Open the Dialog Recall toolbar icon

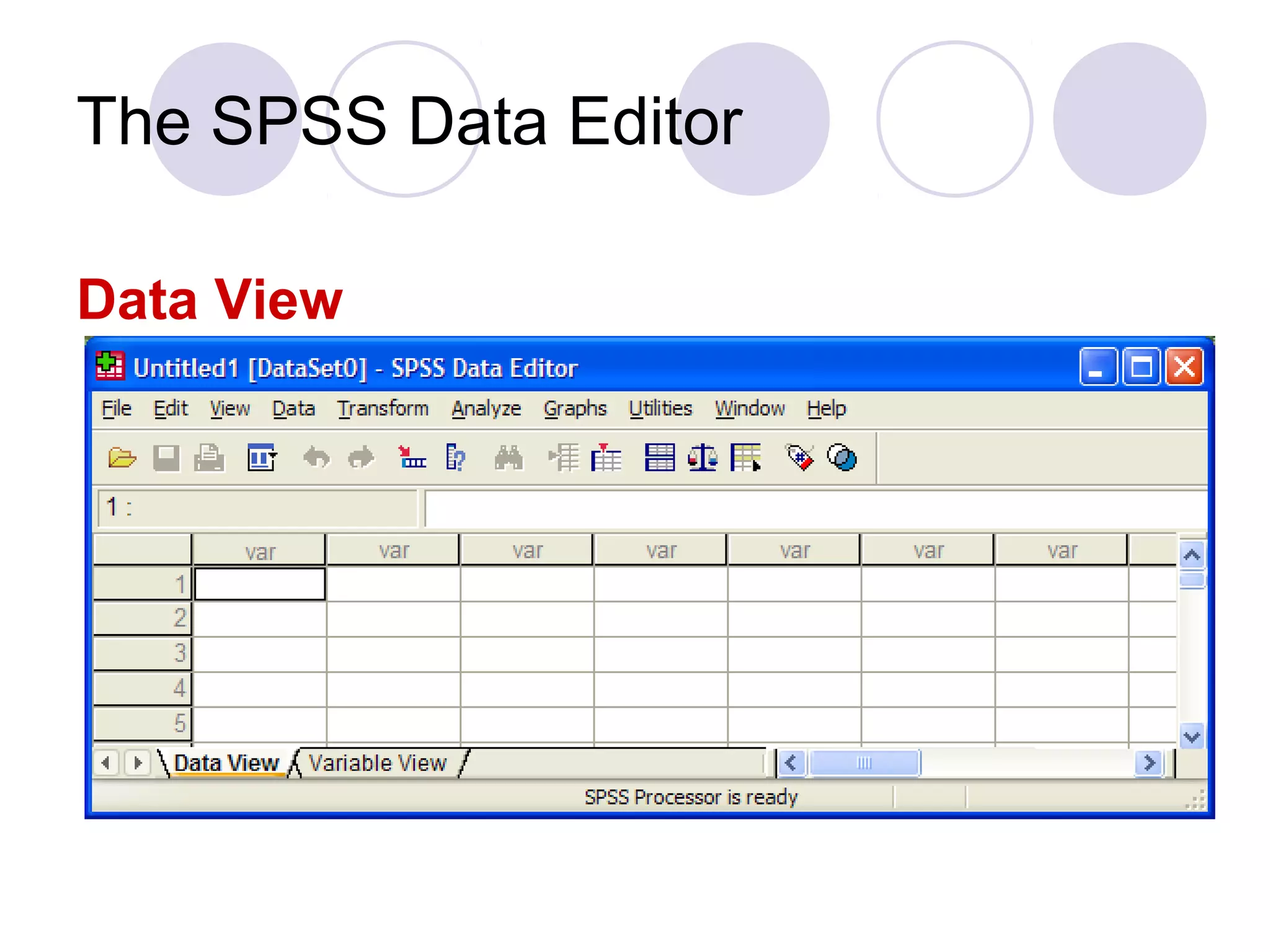click(x=262, y=458)
